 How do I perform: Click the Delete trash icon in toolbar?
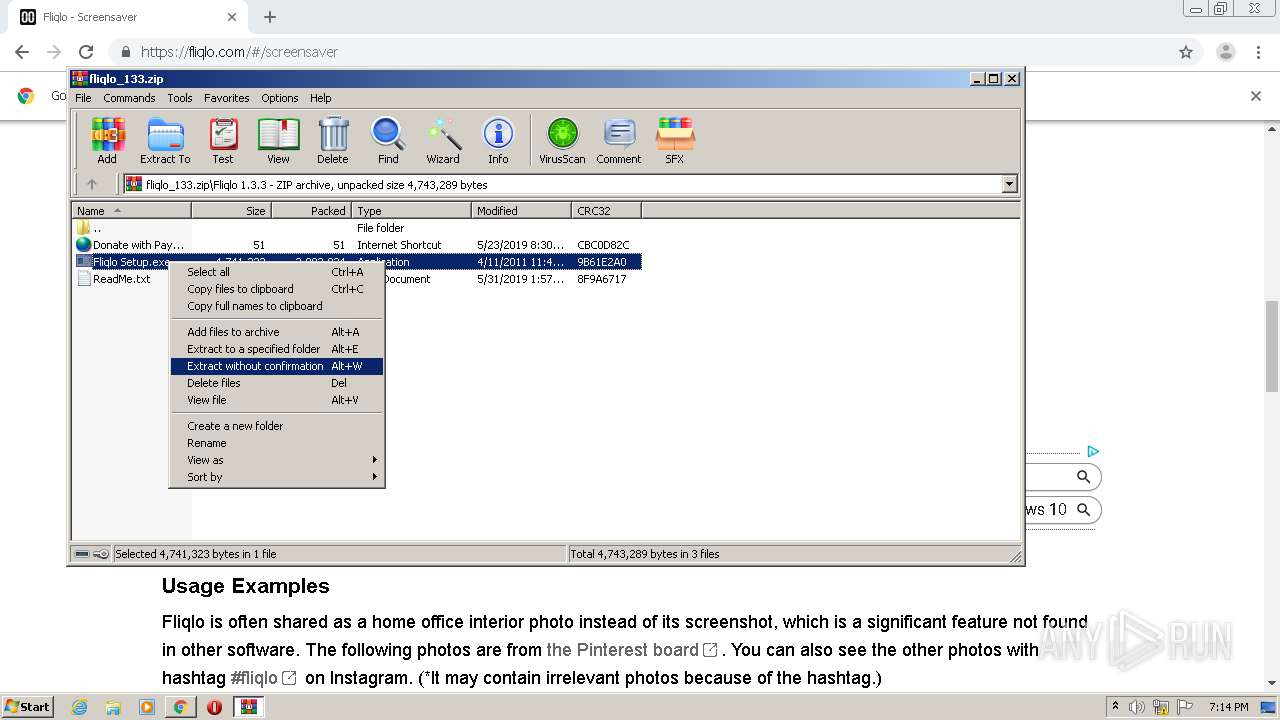pos(333,140)
